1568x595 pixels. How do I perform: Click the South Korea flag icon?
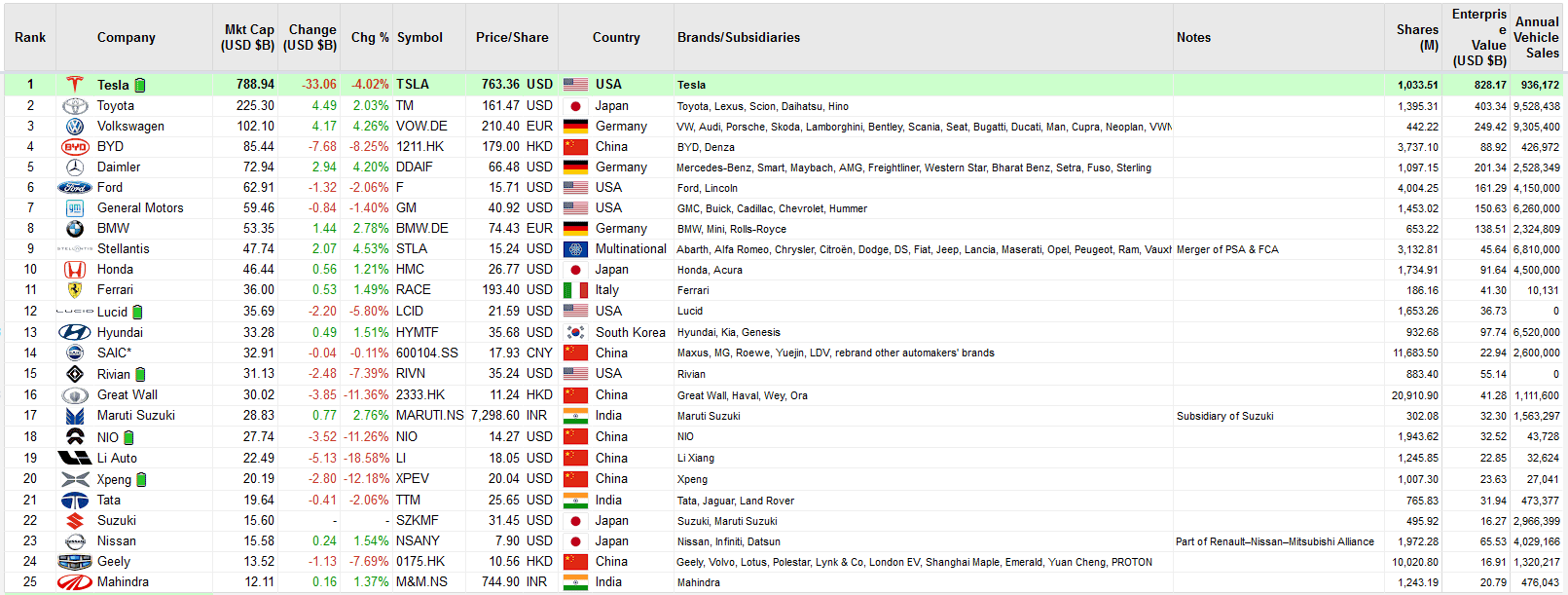[x=575, y=332]
